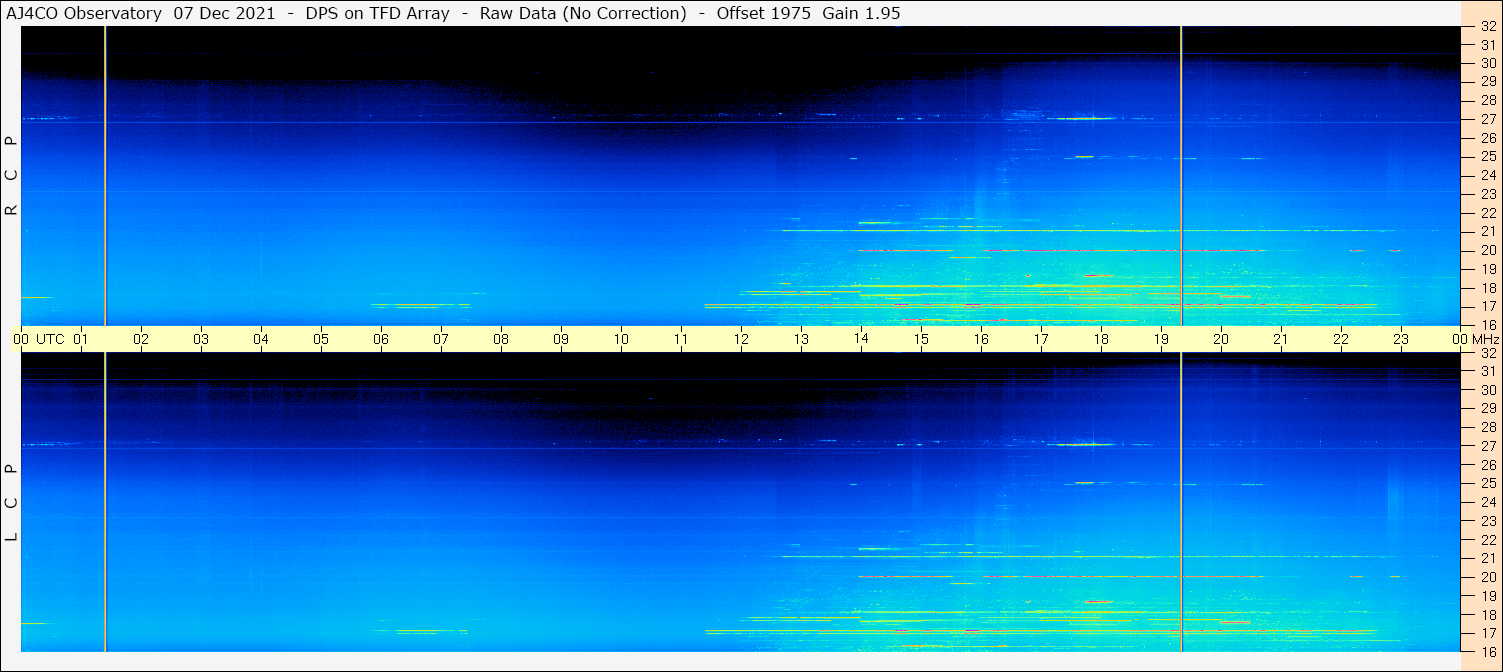Click the Offset 1975 text in the header
This screenshot has width=1503, height=672.
763,13
